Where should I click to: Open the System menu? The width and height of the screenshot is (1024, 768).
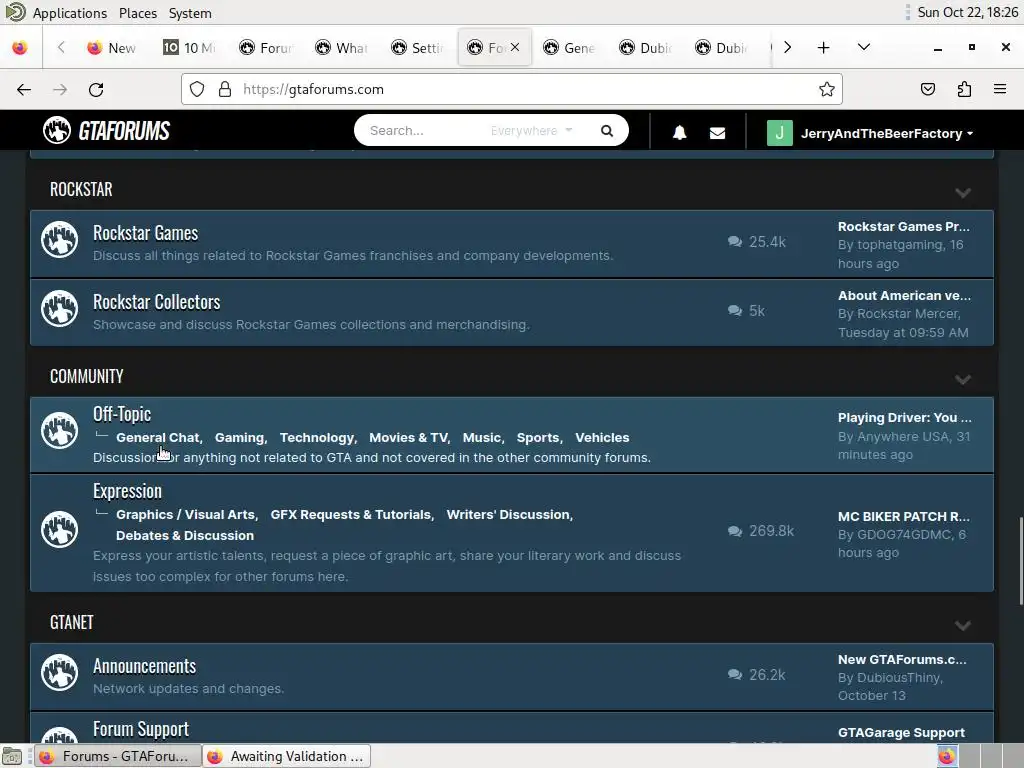190,13
